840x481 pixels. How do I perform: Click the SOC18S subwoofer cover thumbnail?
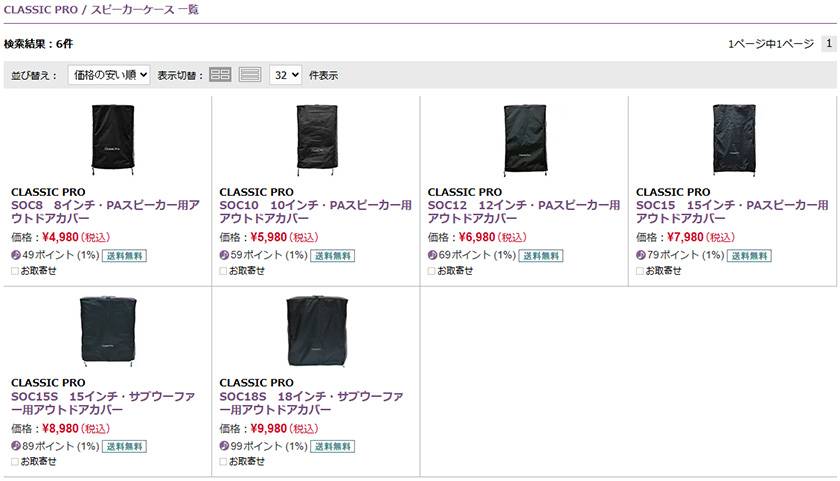316,329
